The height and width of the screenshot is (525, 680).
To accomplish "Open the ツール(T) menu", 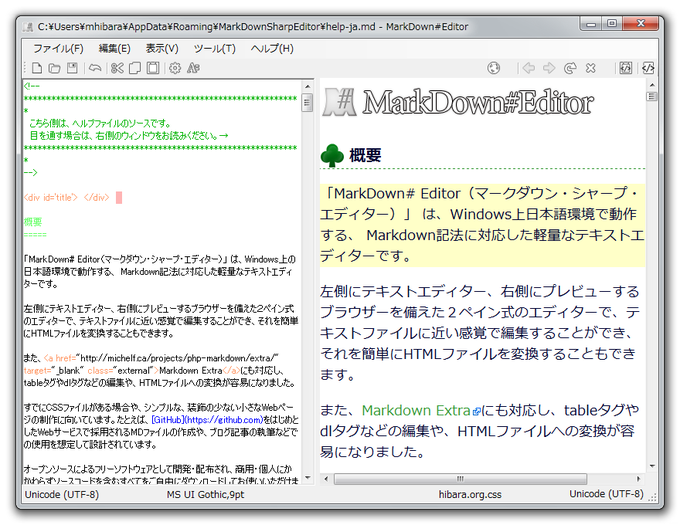I will pos(214,48).
